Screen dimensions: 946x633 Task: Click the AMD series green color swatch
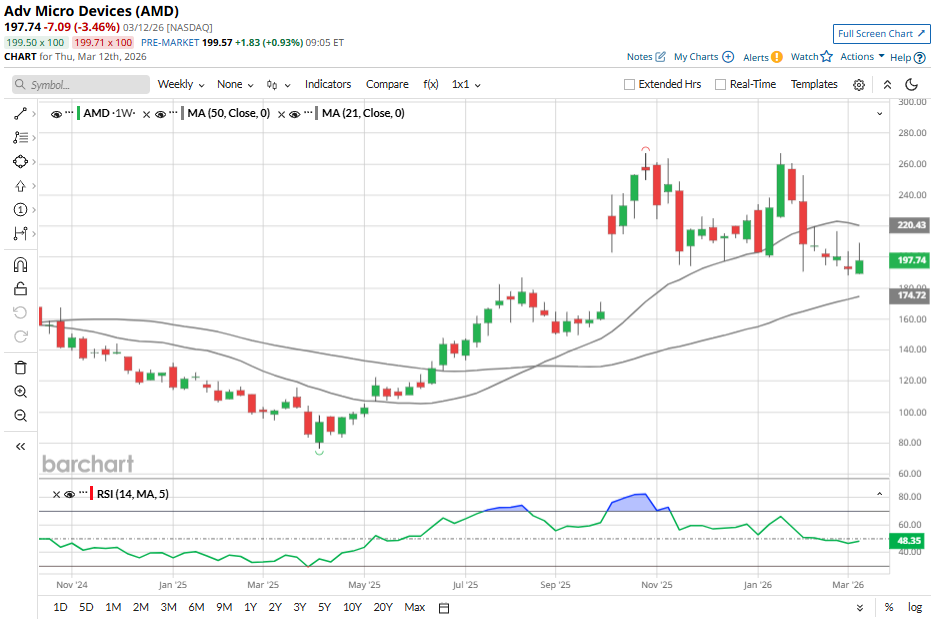point(76,114)
